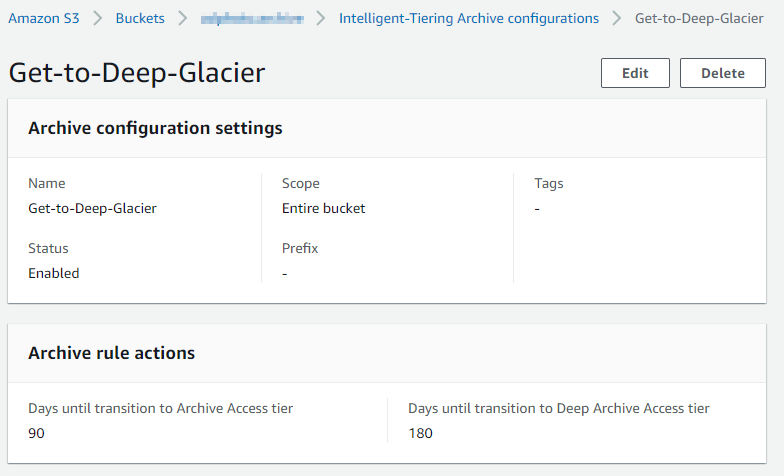Select the Status value Enabled
Screen dimensions: 784x476
coord(54,273)
